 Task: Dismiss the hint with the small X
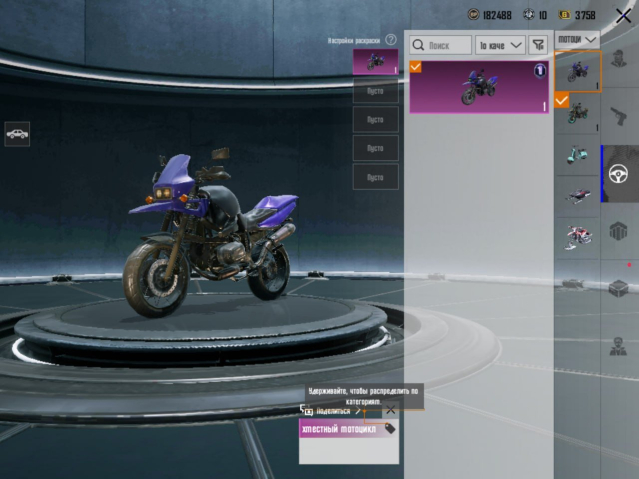390,410
